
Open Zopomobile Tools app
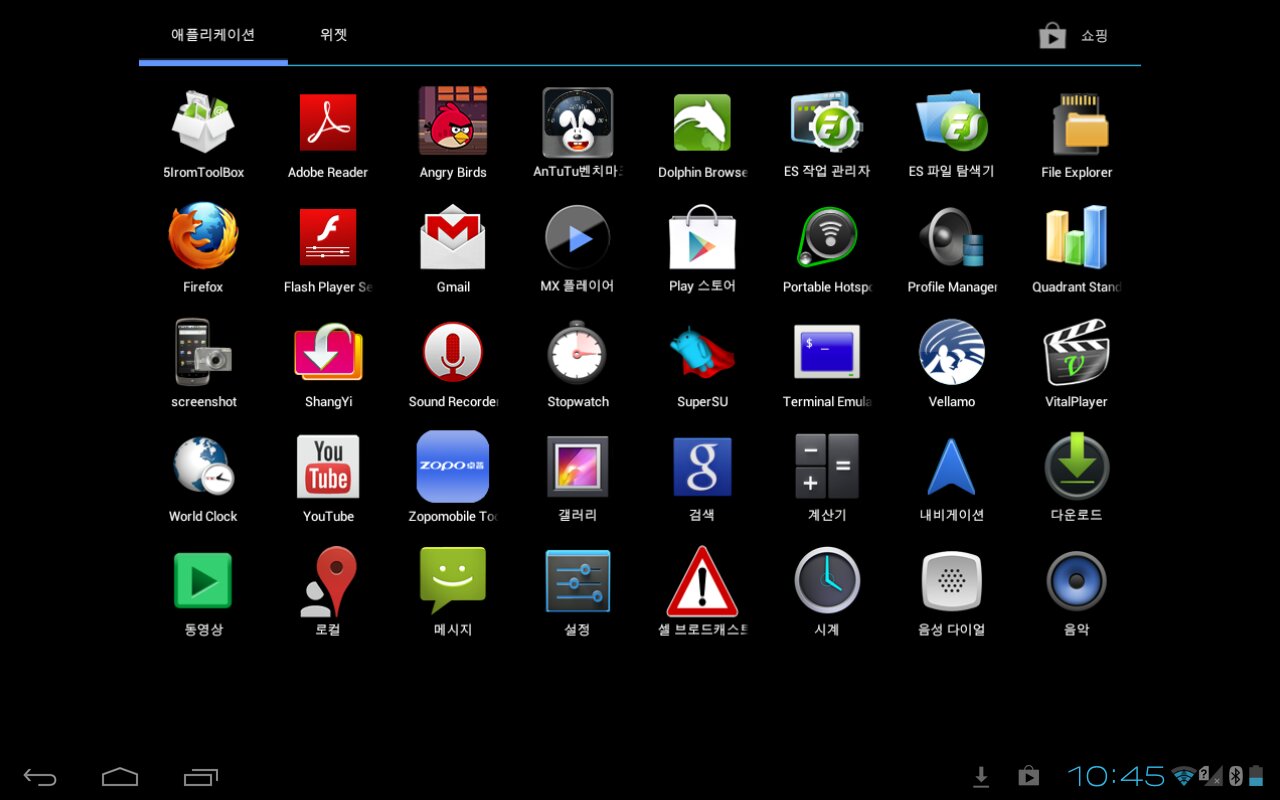point(453,478)
